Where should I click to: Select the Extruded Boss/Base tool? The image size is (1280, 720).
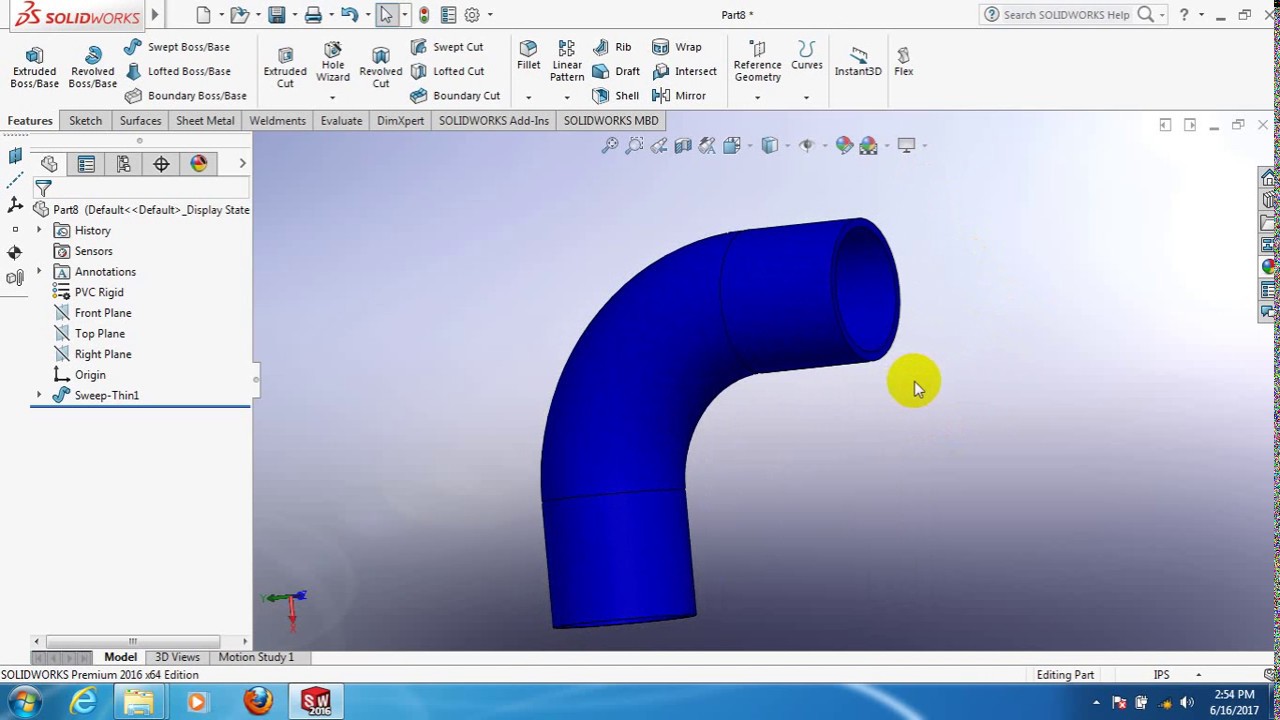(34, 67)
